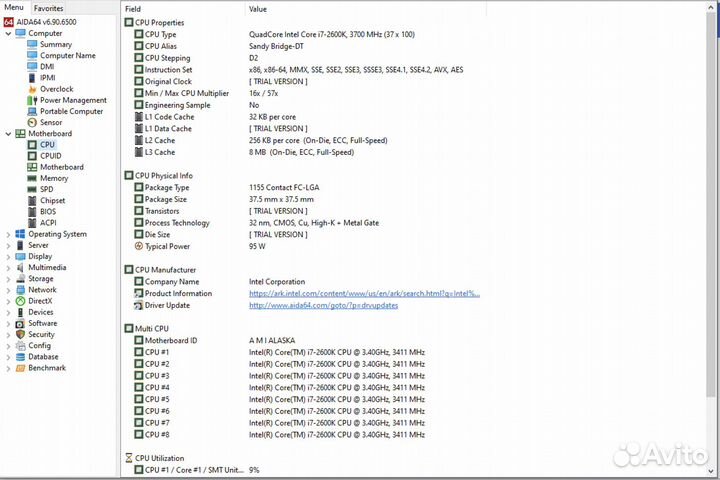Select the CPUID chip icon
Image resolution: width=720 pixels, height=480 pixels.
pyautogui.click(x=32, y=156)
